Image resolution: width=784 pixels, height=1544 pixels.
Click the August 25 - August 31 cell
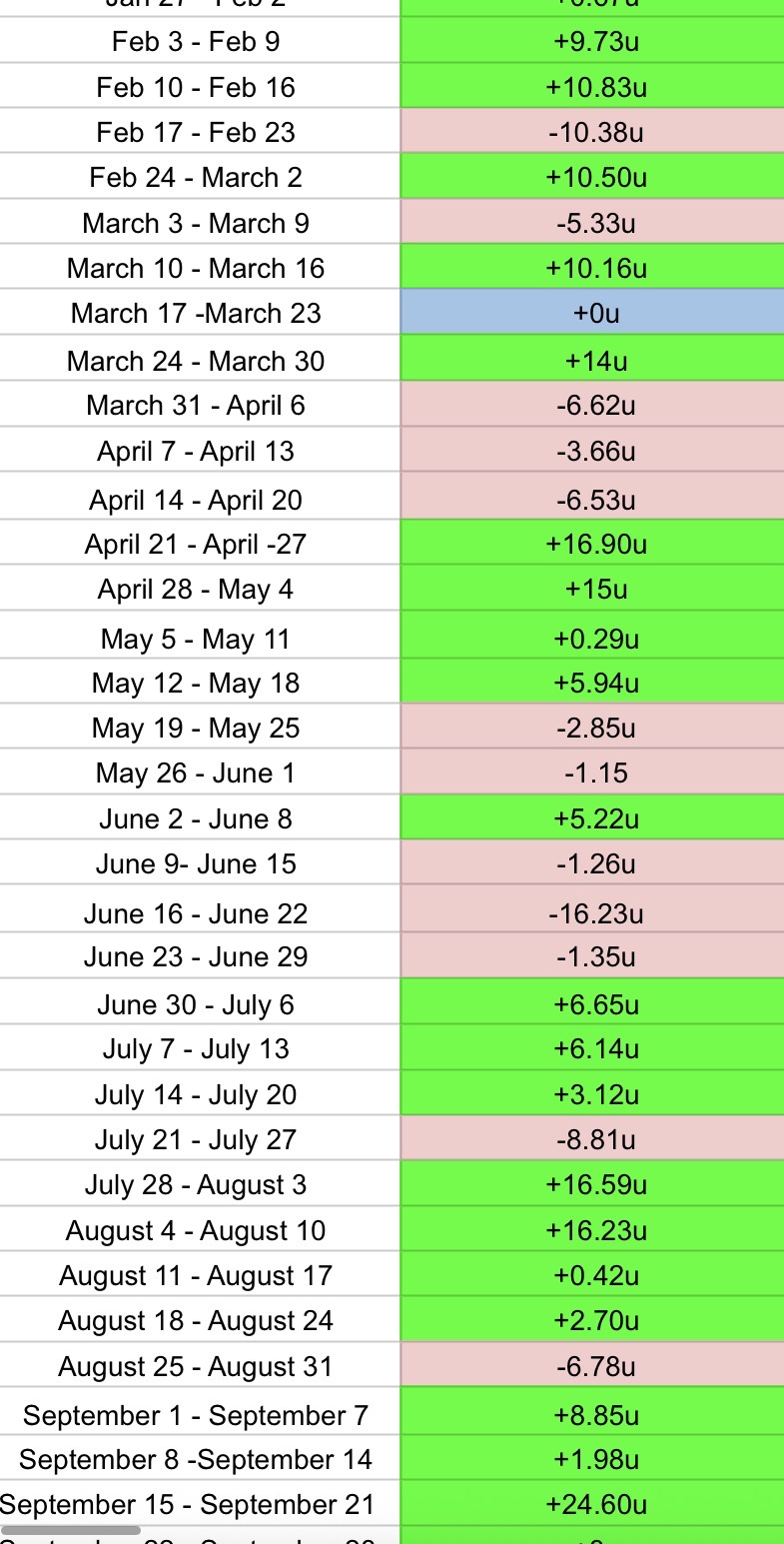(196, 1366)
